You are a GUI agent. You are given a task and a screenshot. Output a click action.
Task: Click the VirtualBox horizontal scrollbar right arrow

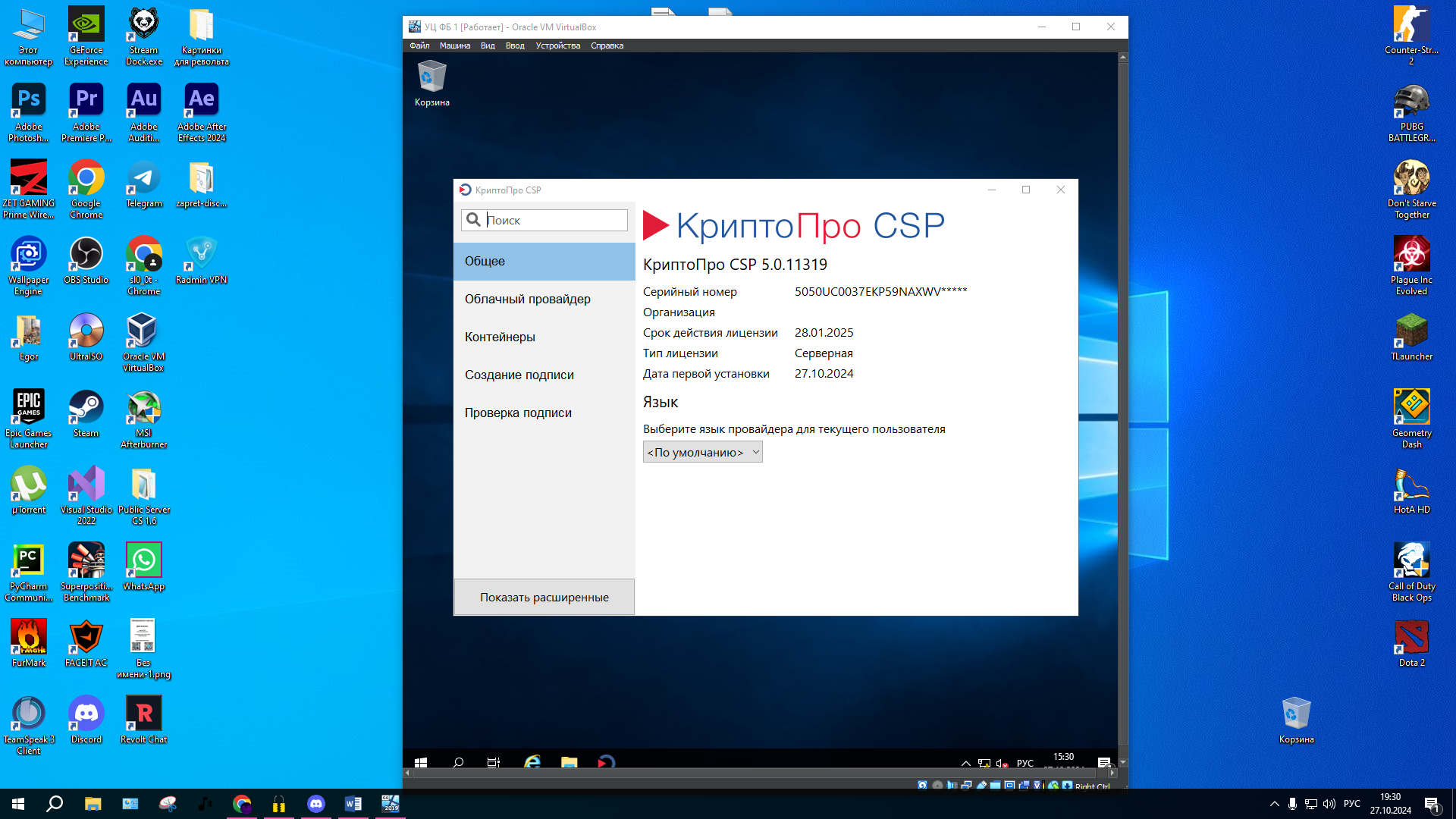1112,773
